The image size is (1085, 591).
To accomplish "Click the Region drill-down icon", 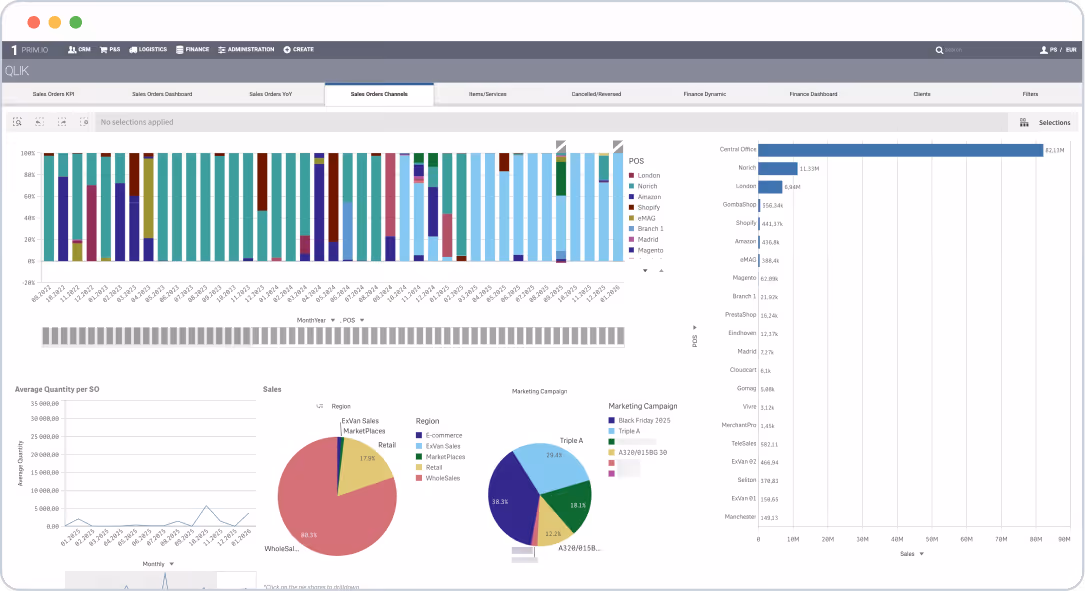I will coord(320,406).
